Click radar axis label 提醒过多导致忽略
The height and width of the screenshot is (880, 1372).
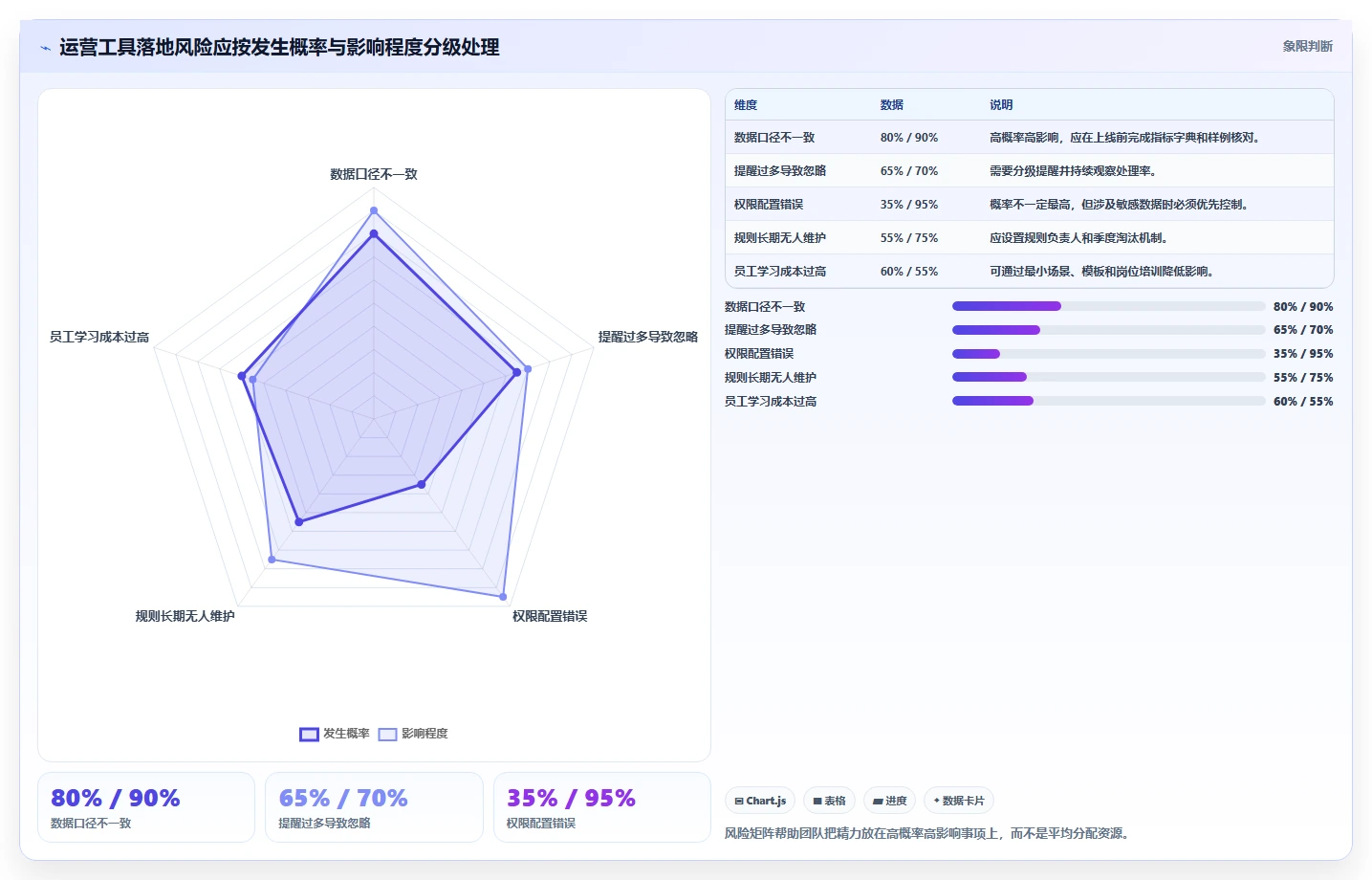(648, 337)
